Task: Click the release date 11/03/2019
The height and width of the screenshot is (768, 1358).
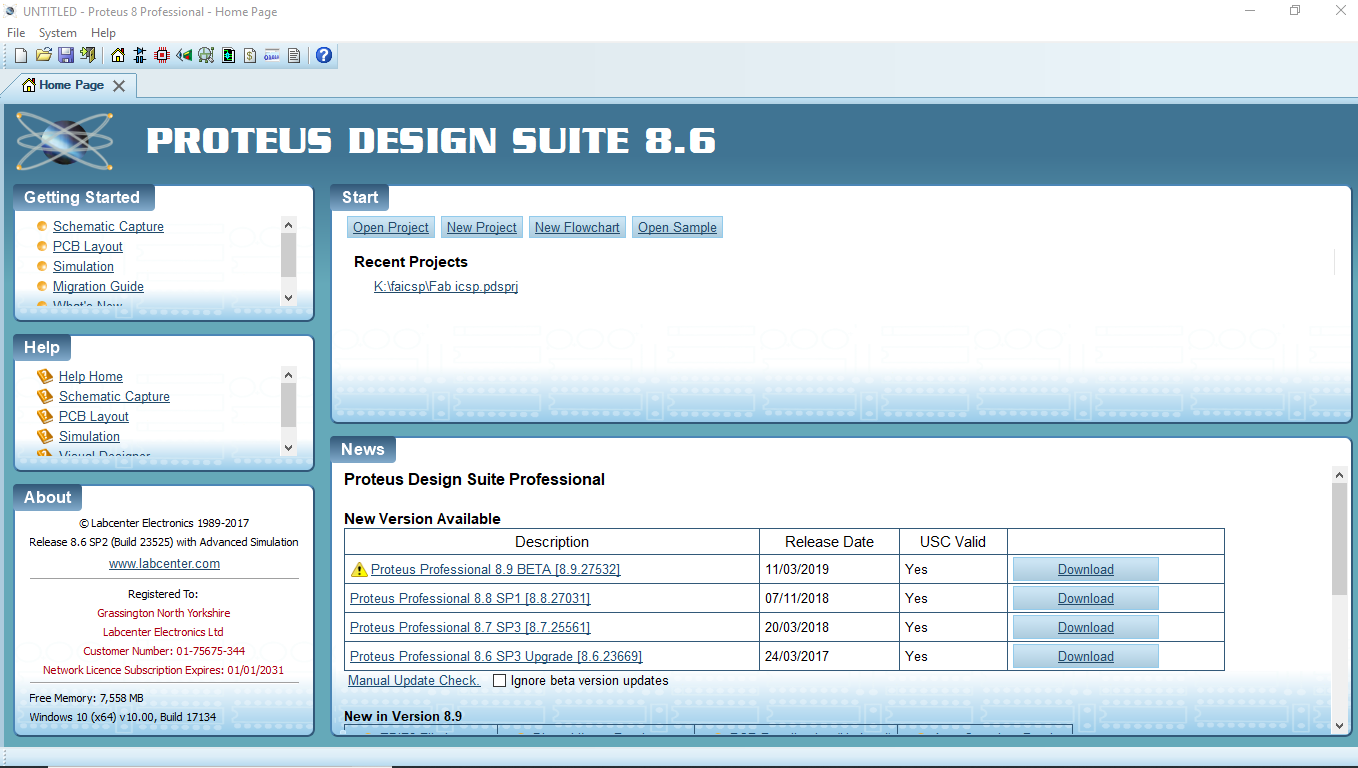Action: [797, 569]
